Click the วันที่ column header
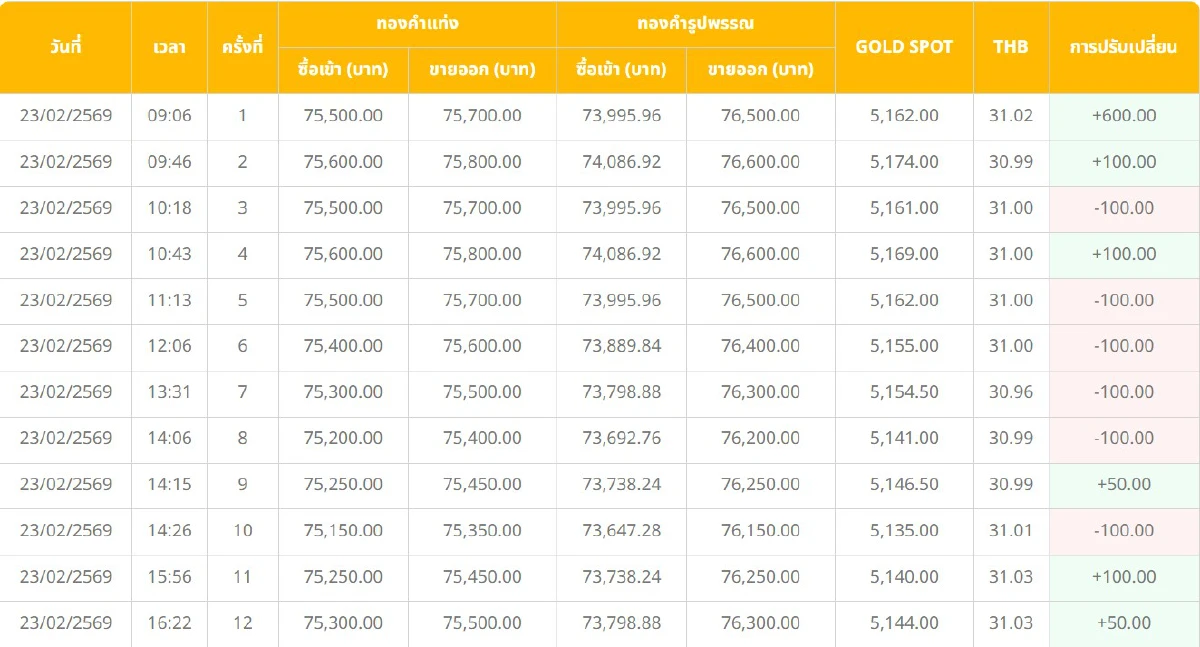 66,47
